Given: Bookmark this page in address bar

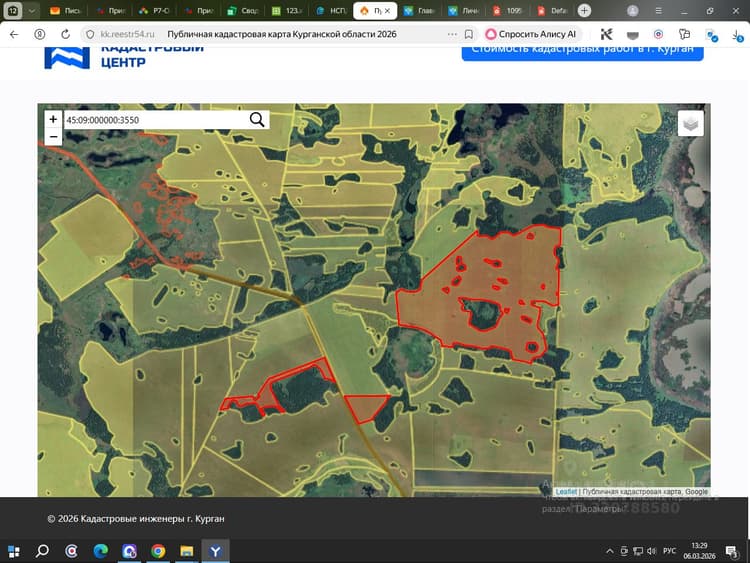Looking at the screenshot, I should (x=469, y=34).
